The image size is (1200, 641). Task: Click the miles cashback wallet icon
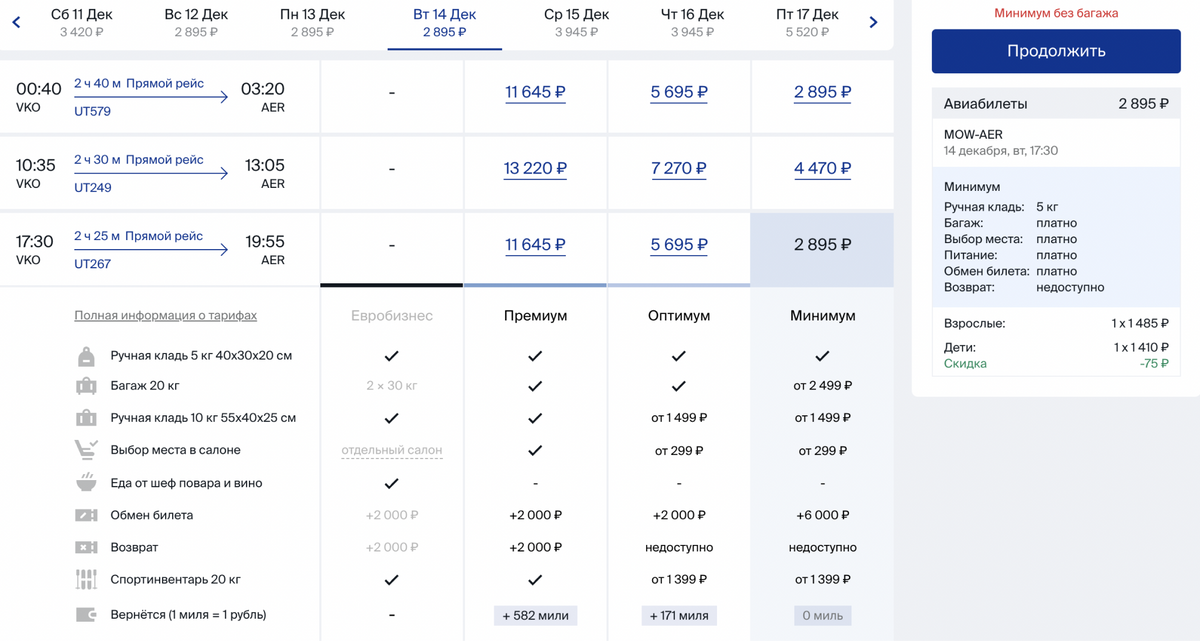86,614
